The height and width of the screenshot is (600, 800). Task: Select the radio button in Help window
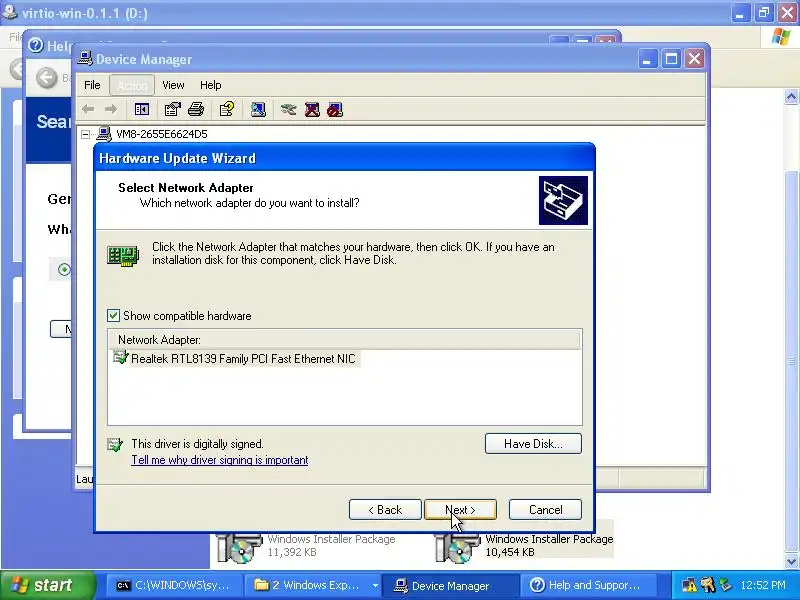(64, 269)
